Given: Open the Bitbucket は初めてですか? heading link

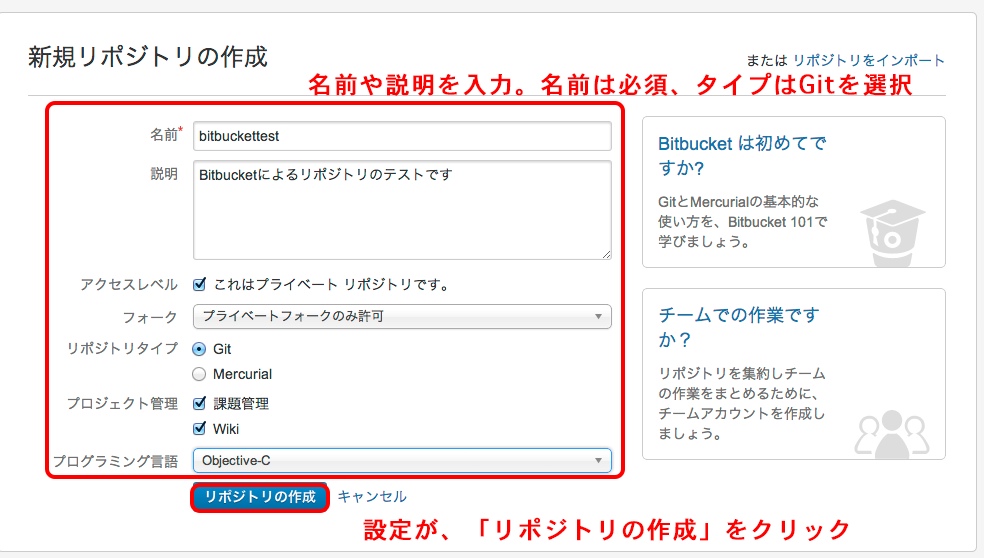Looking at the screenshot, I should (742, 156).
